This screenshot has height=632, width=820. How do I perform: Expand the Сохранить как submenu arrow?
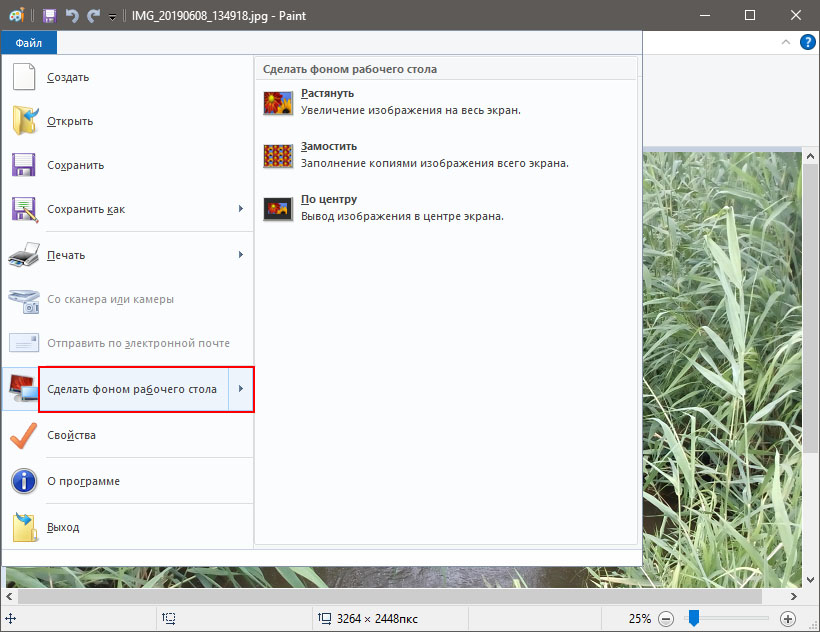coord(241,209)
